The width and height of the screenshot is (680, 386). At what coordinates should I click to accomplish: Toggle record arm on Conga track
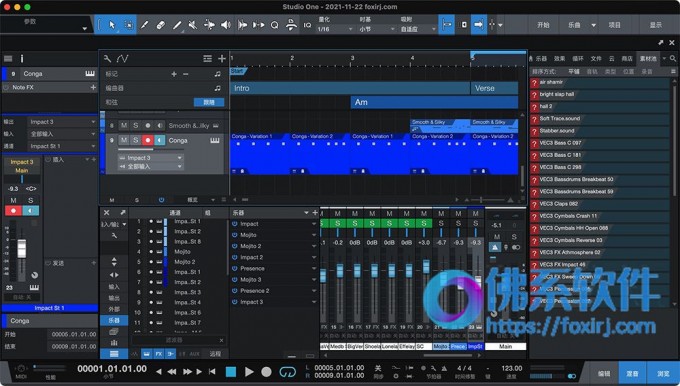148,140
